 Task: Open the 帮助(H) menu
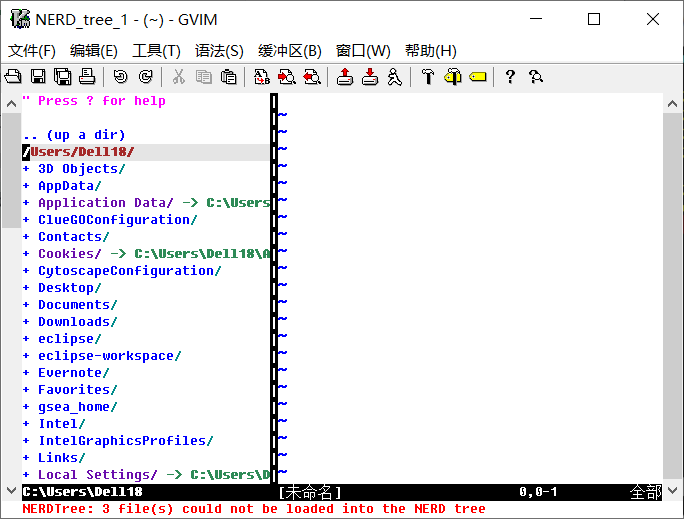431,51
